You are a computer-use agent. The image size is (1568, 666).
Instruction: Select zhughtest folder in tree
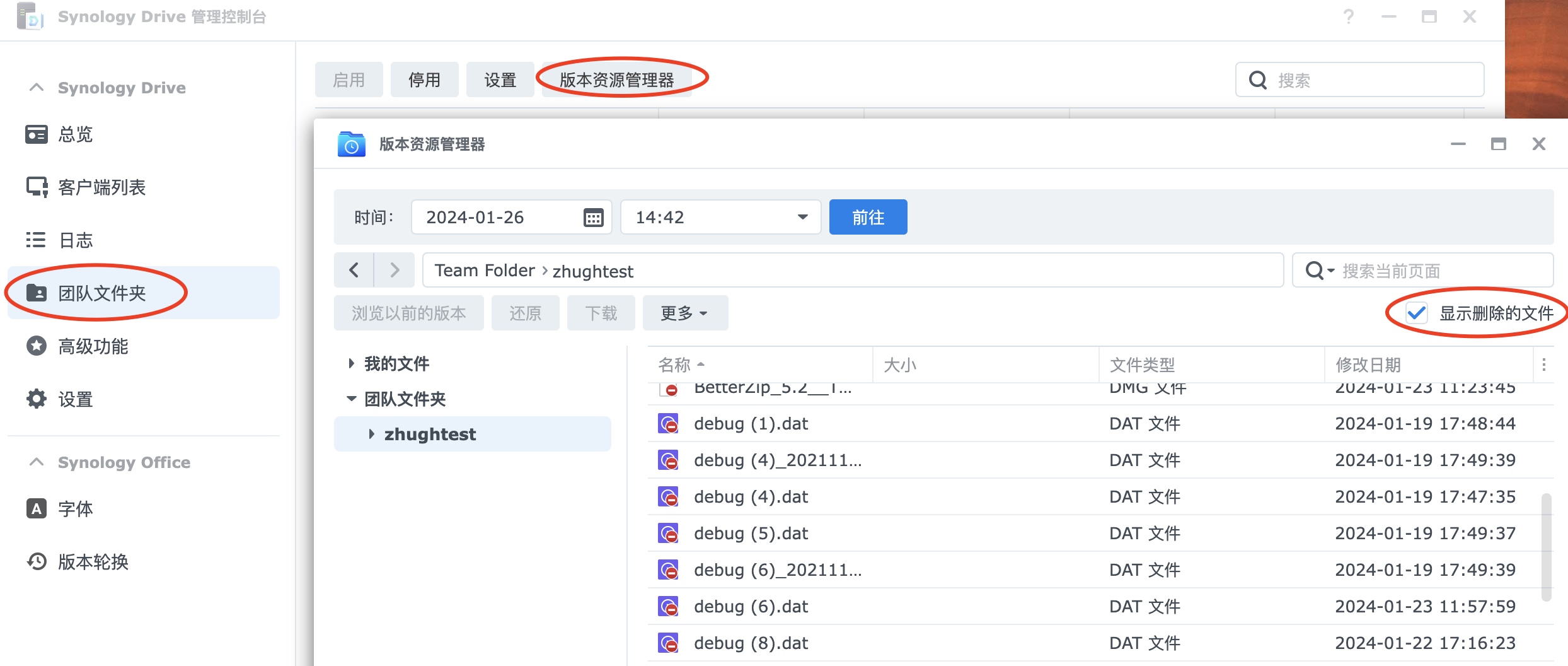[473, 434]
